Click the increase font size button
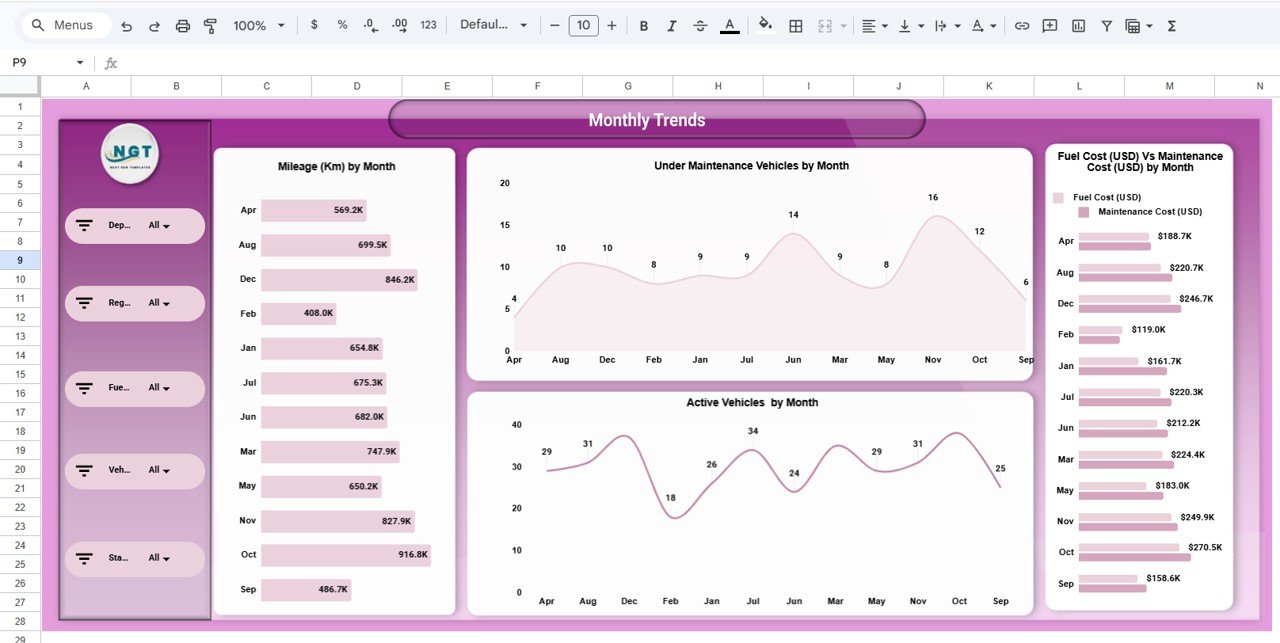The height and width of the screenshot is (643, 1280). pyautogui.click(x=611, y=25)
